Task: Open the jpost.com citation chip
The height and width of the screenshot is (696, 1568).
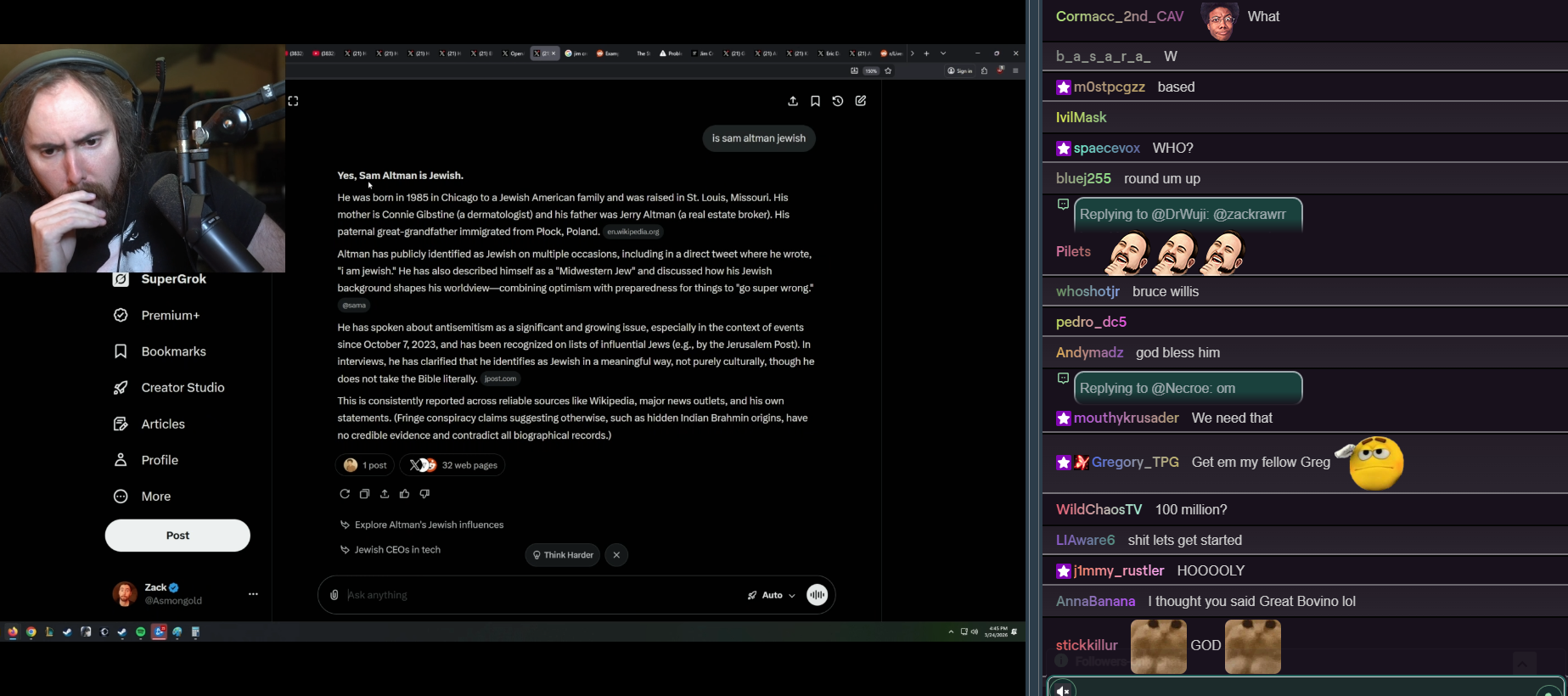Action: click(x=500, y=379)
